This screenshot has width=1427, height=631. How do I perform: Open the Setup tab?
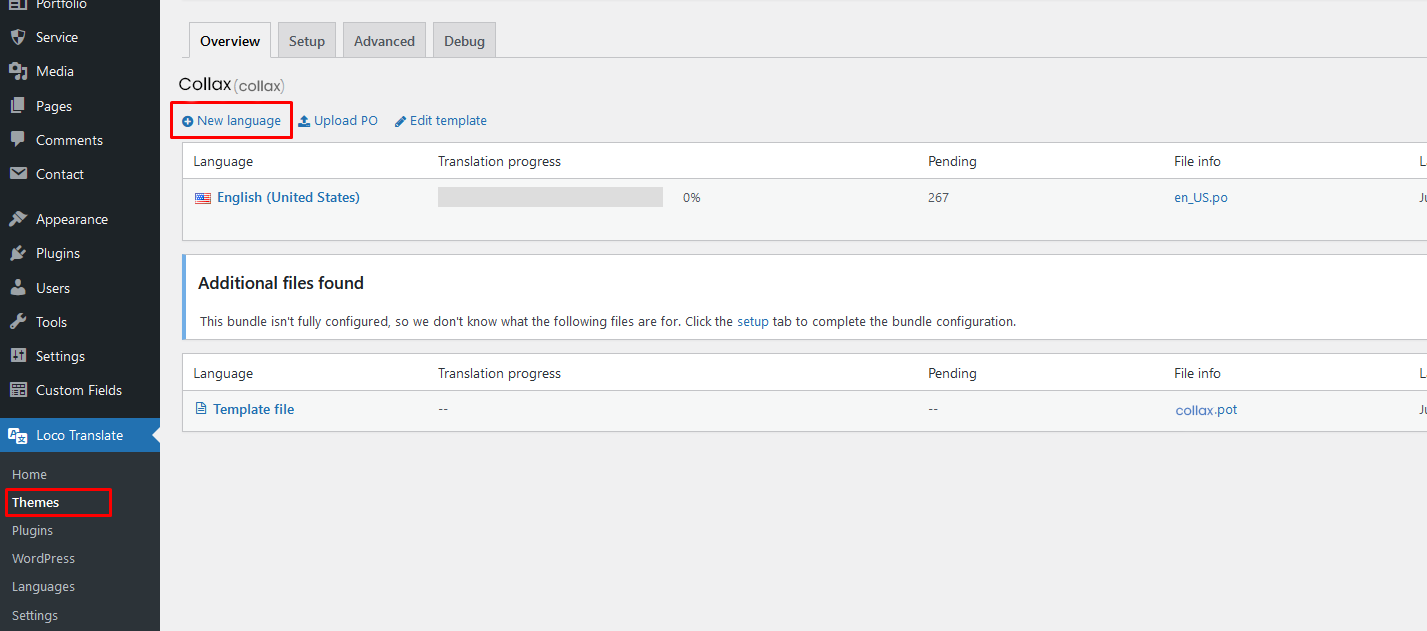pos(307,41)
